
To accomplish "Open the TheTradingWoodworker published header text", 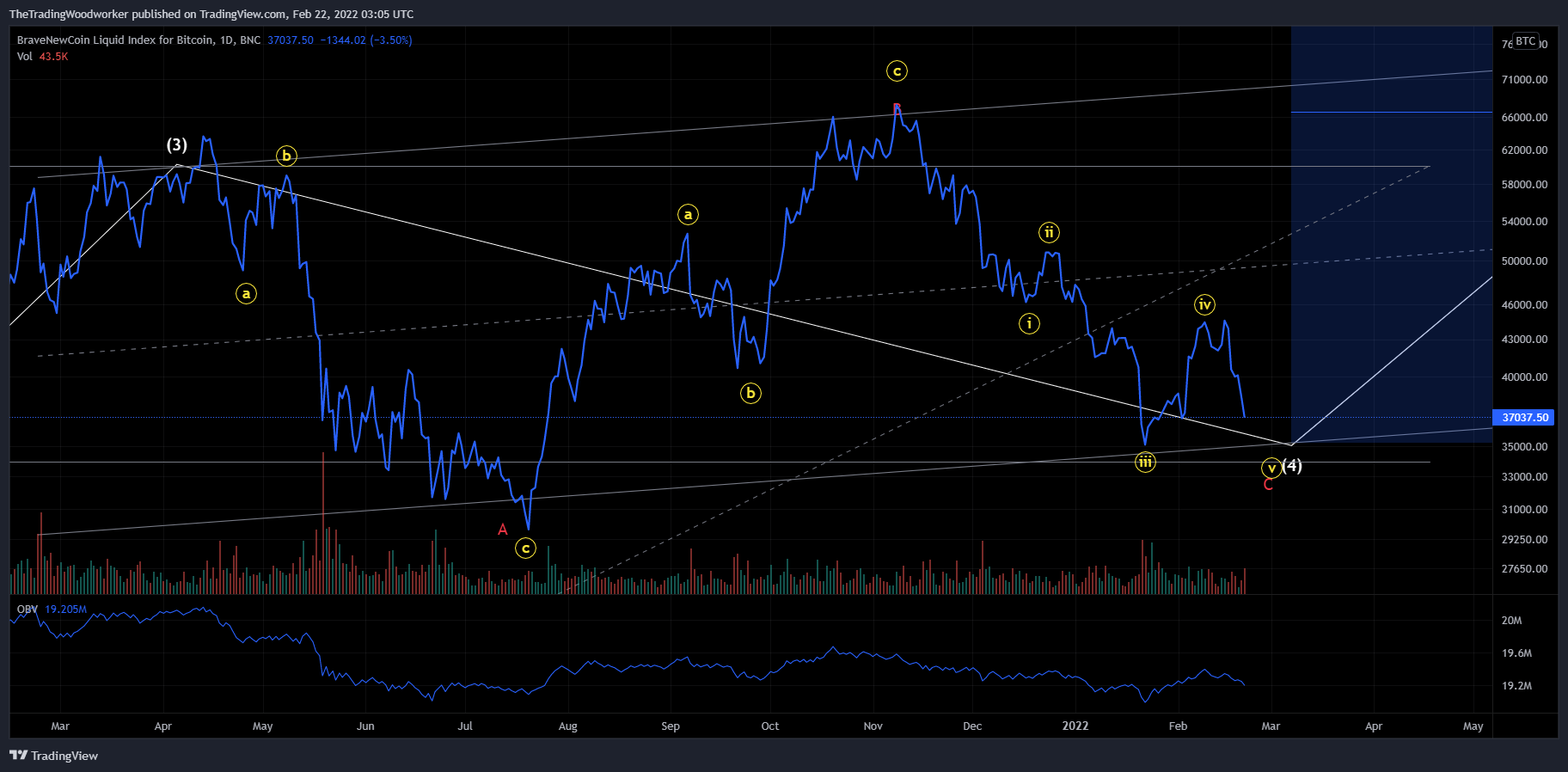I will [x=211, y=14].
